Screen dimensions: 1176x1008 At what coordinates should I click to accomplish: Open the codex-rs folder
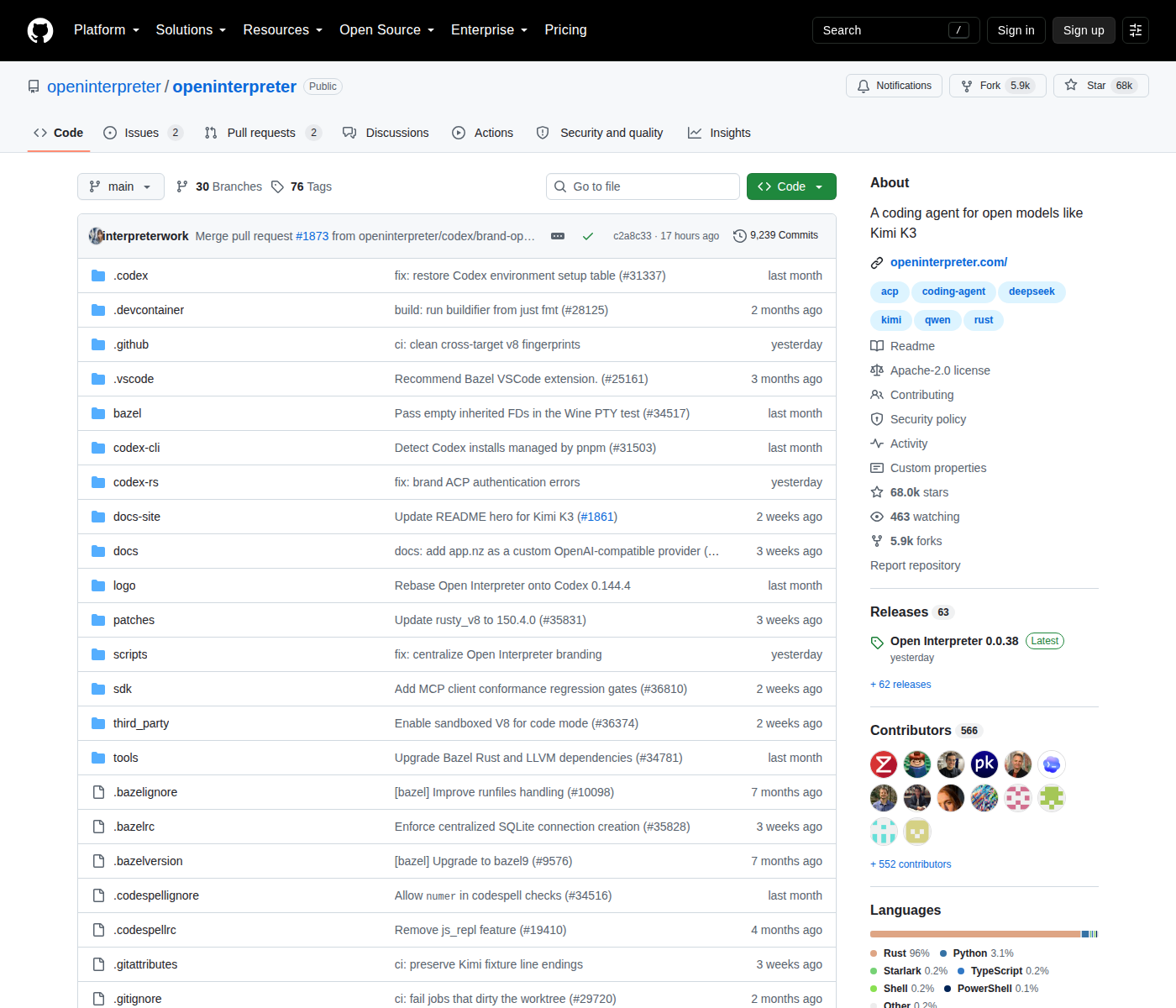pos(136,482)
